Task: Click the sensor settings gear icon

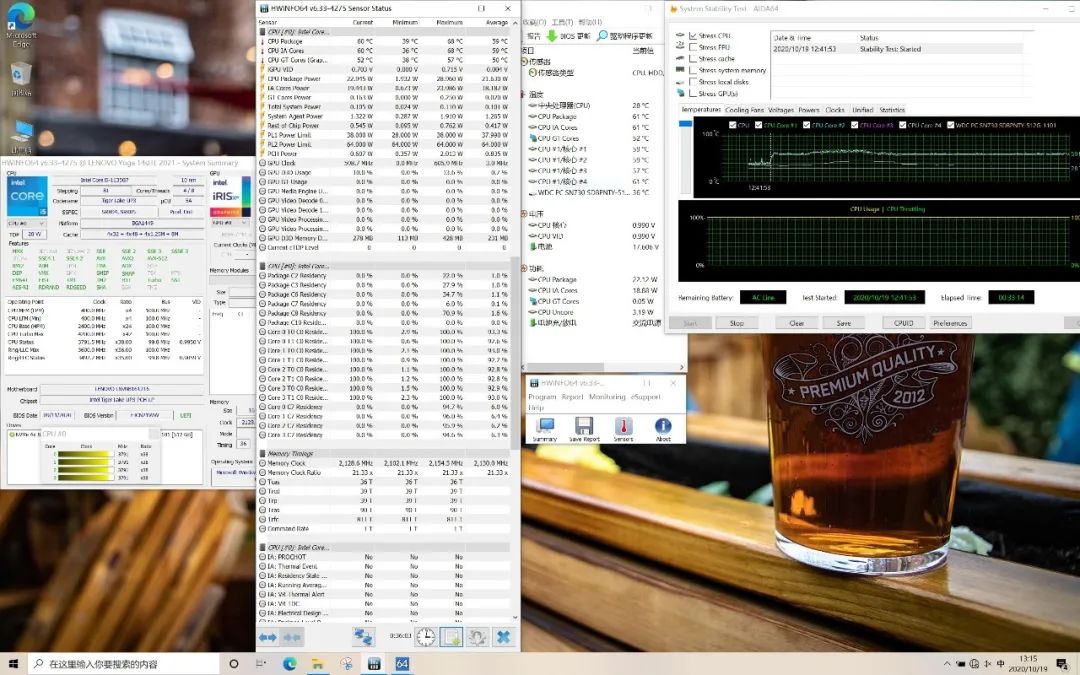Action: 478,637
